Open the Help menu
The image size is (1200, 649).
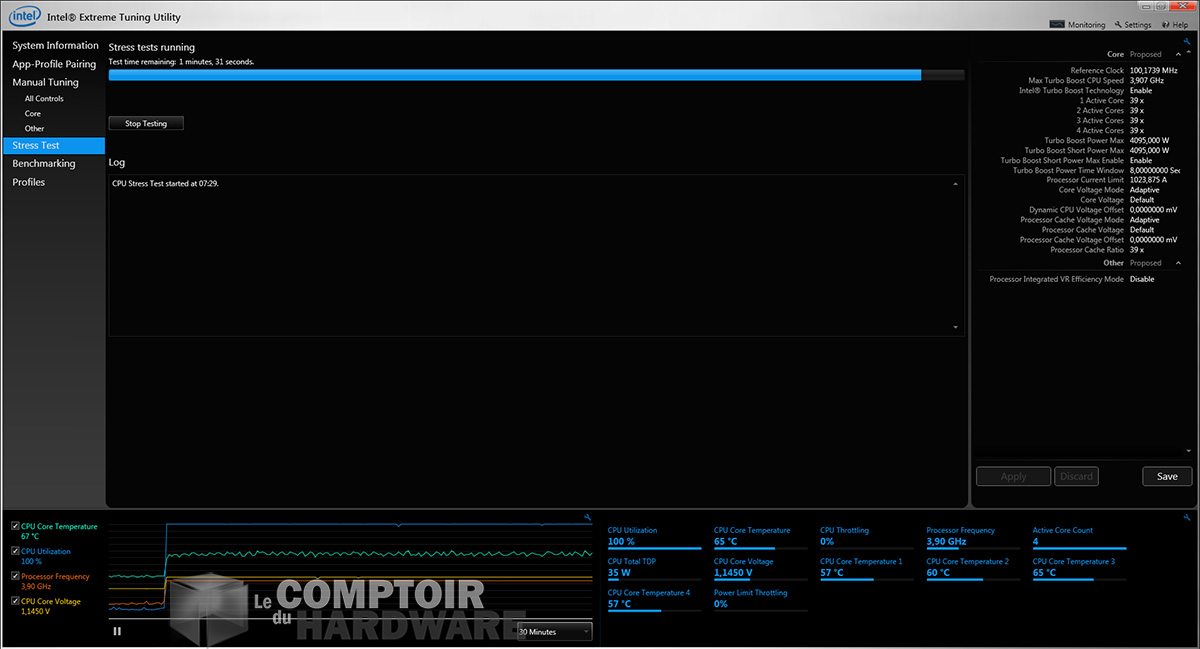(1174, 25)
